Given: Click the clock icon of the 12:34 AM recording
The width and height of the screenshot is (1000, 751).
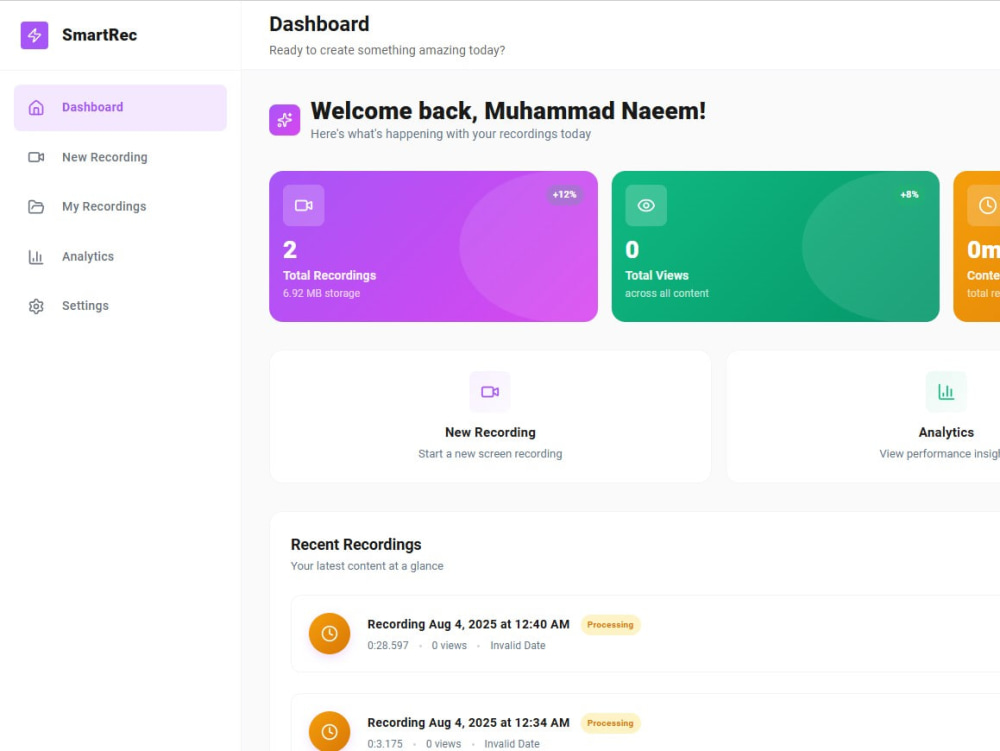Looking at the screenshot, I should [329, 731].
